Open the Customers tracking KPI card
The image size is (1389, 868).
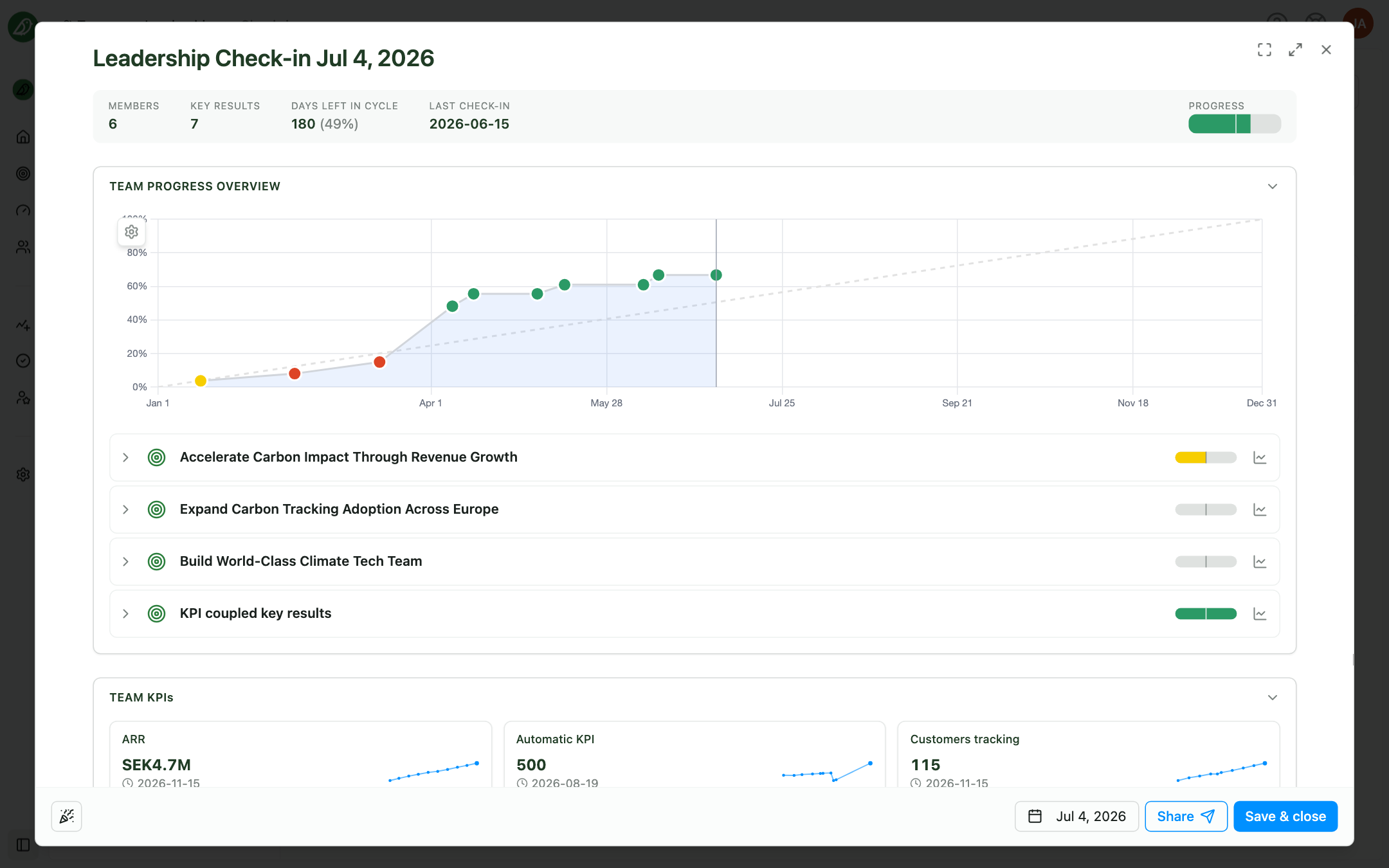click(x=1088, y=754)
